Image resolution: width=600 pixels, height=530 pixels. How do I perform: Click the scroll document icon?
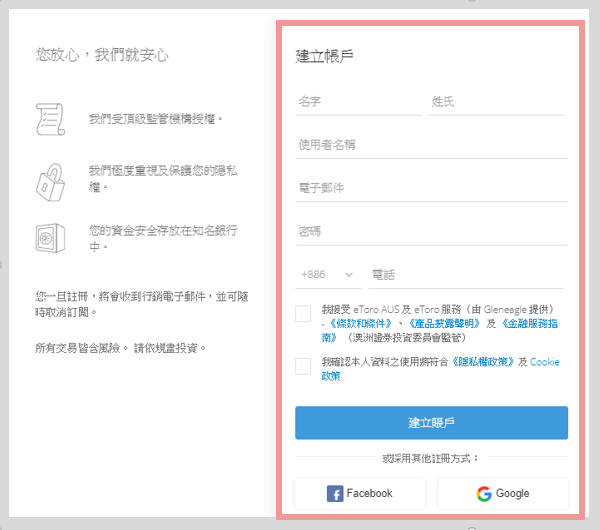[x=50, y=119]
